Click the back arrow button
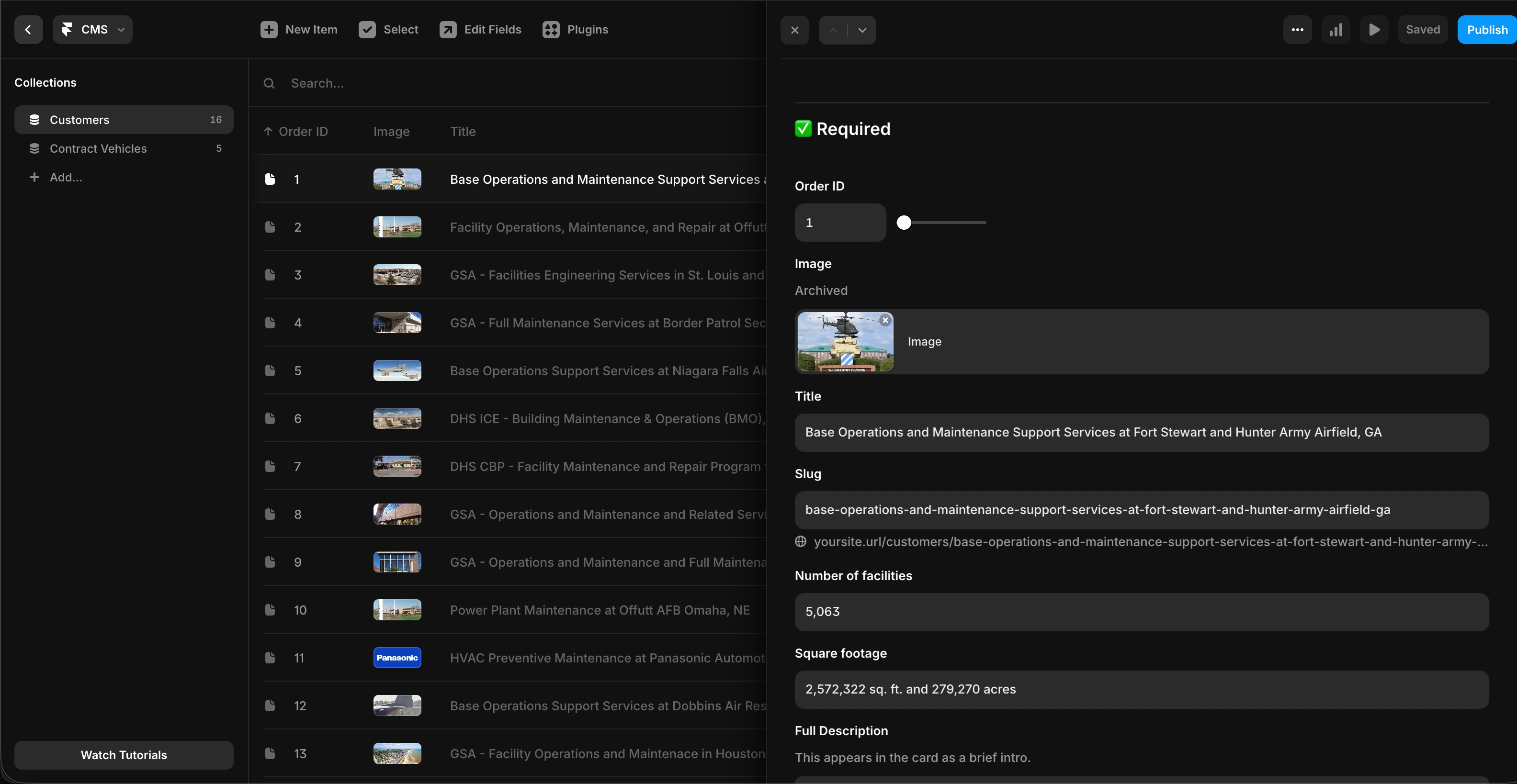1517x784 pixels. click(x=28, y=29)
